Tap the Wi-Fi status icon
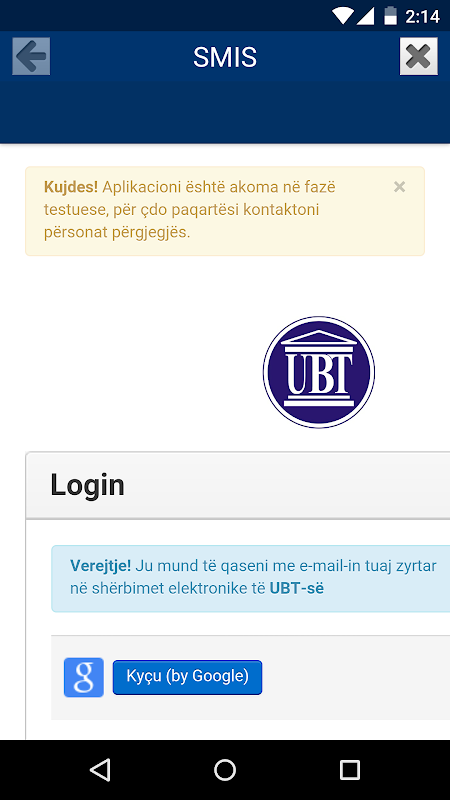 point(342,16)
